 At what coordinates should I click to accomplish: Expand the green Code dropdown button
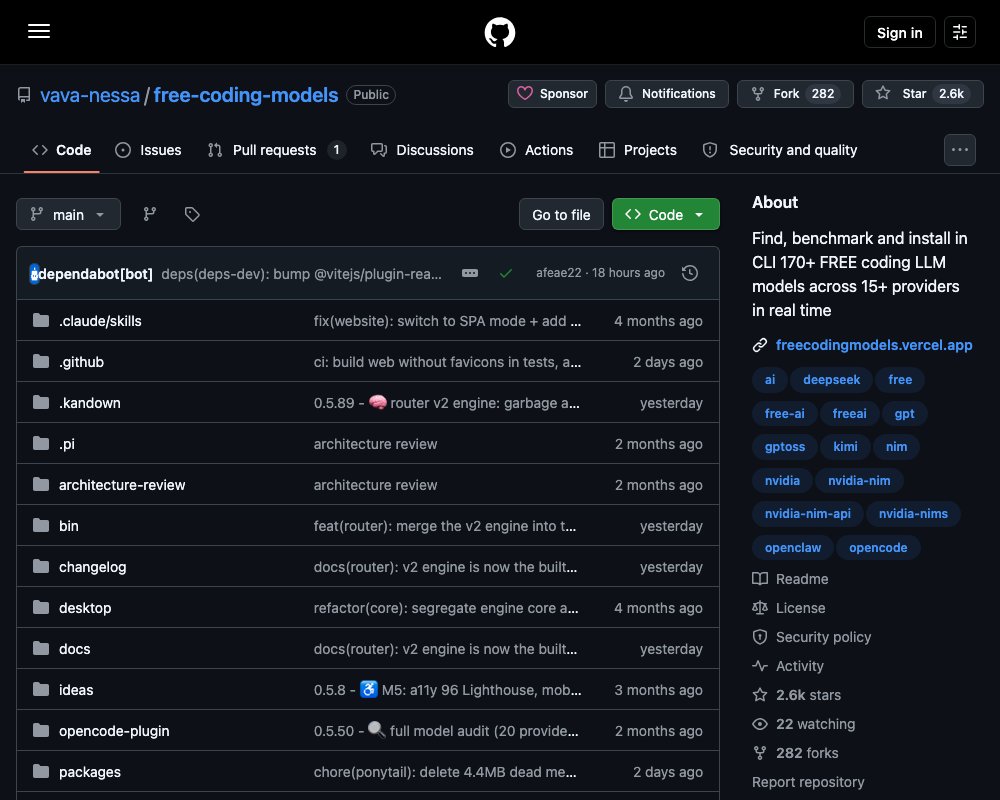pyautogui.click(x=665, y=214)
